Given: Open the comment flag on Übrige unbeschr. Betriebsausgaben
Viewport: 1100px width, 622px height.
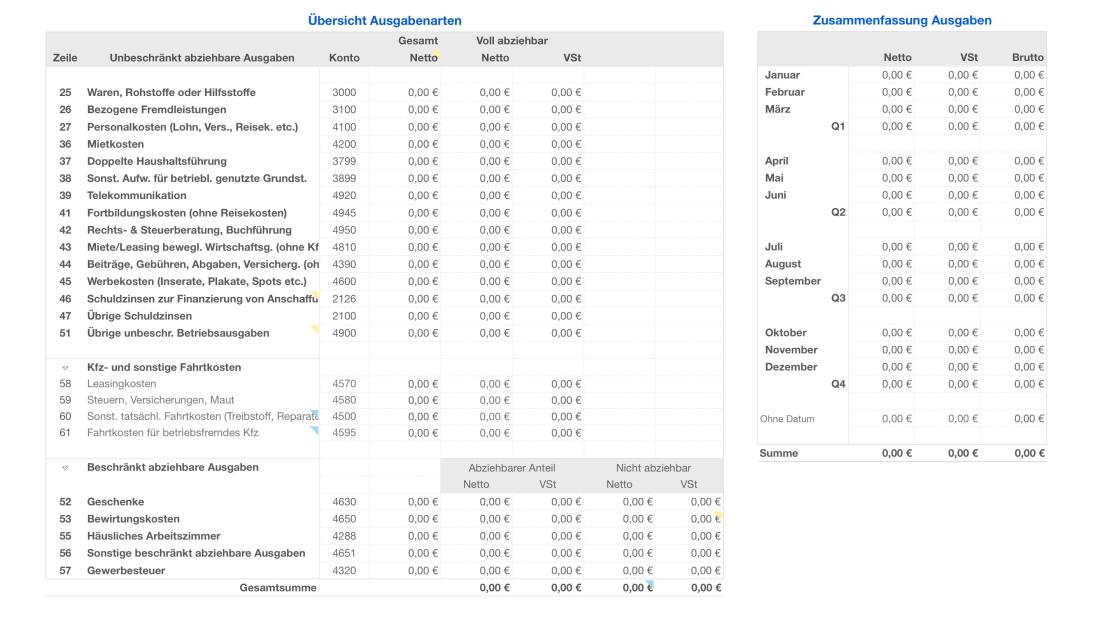Looking at the screenshot, I should (x=314, y=329).
